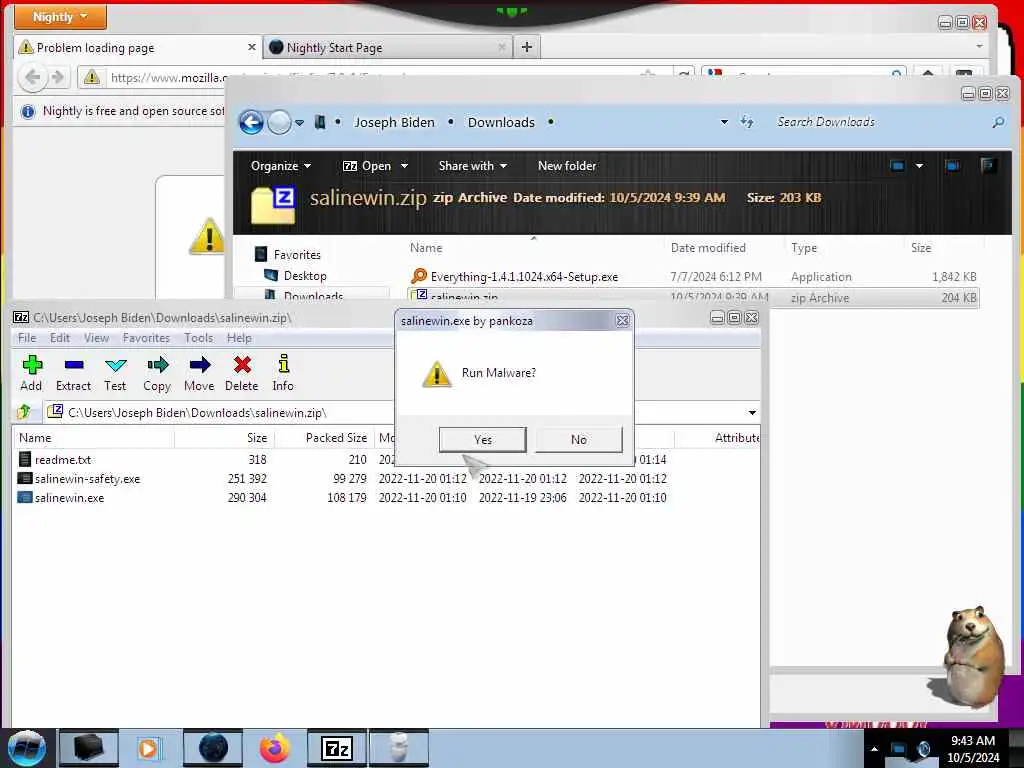Go up one folder level in 7-Zip
This screenshot has height=768, width=1024.
pos(24,412)
